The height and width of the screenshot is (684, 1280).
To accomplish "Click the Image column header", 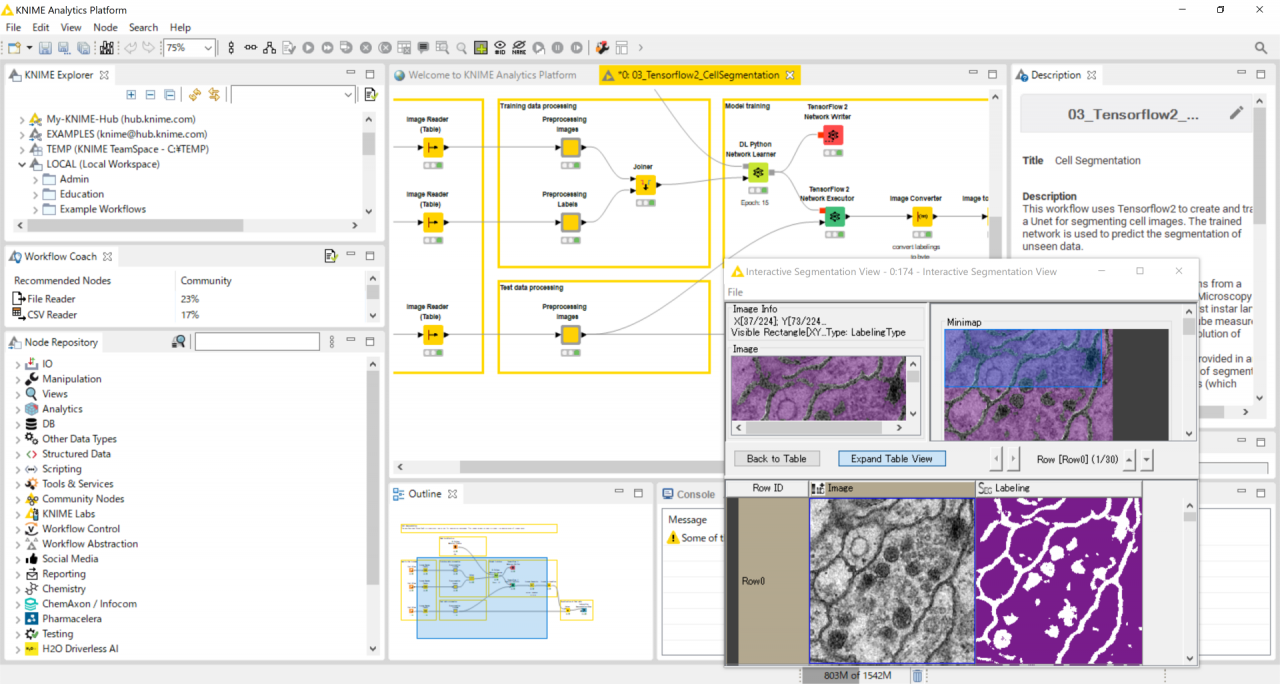I will [892, 488].
